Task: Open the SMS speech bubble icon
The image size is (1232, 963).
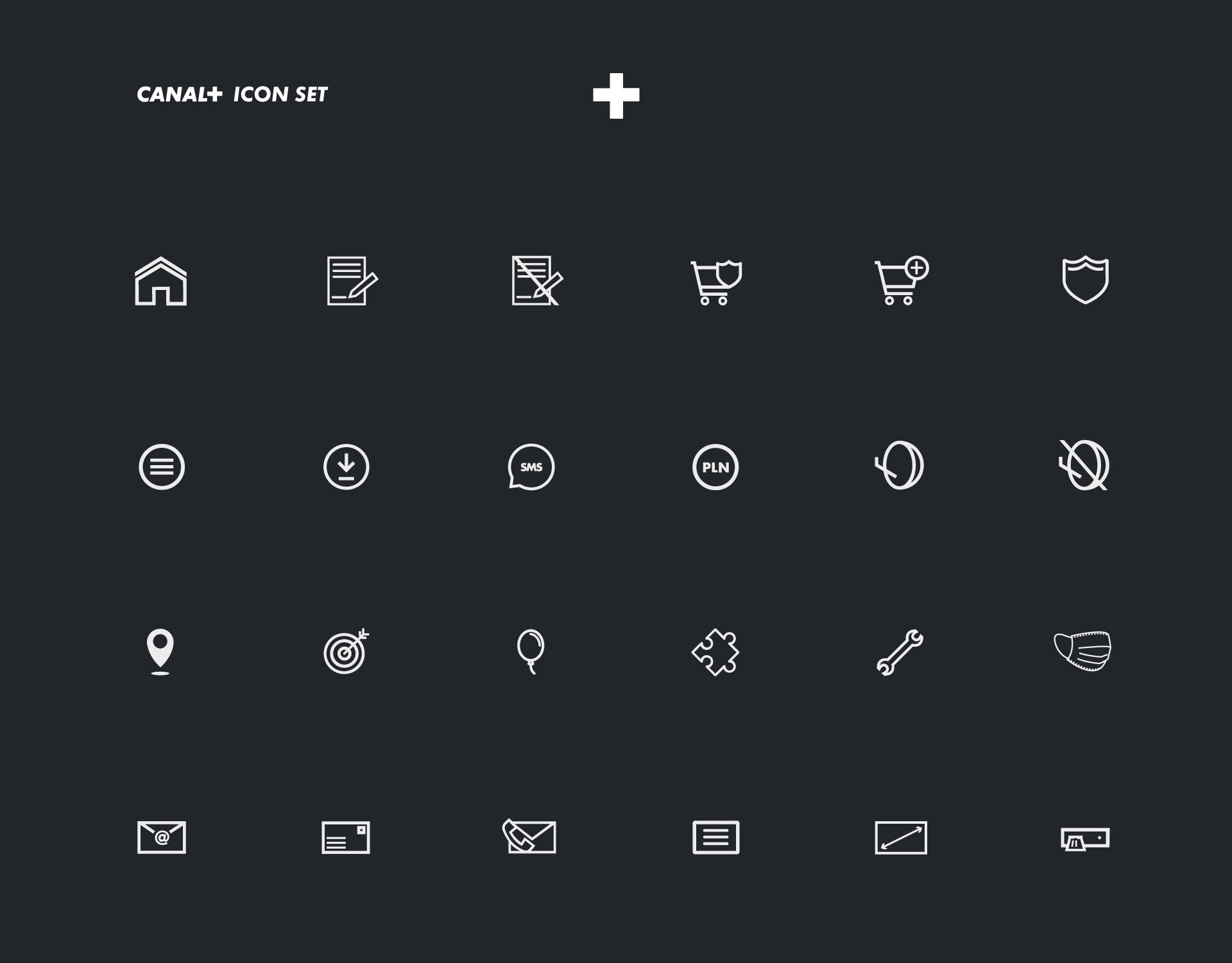Action: (x=531, y=467)
